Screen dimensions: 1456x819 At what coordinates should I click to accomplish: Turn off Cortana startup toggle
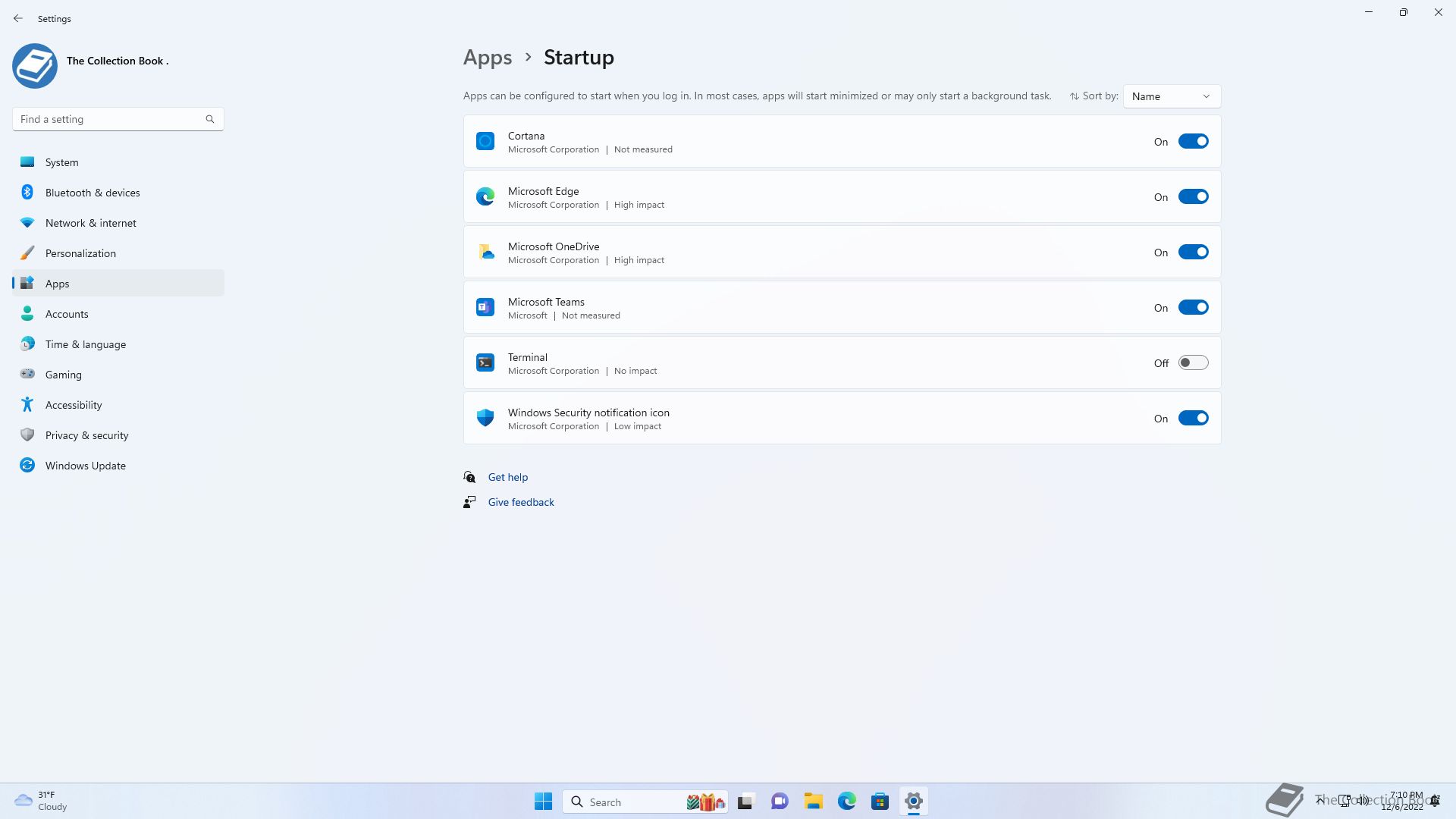click(1193, 141)
